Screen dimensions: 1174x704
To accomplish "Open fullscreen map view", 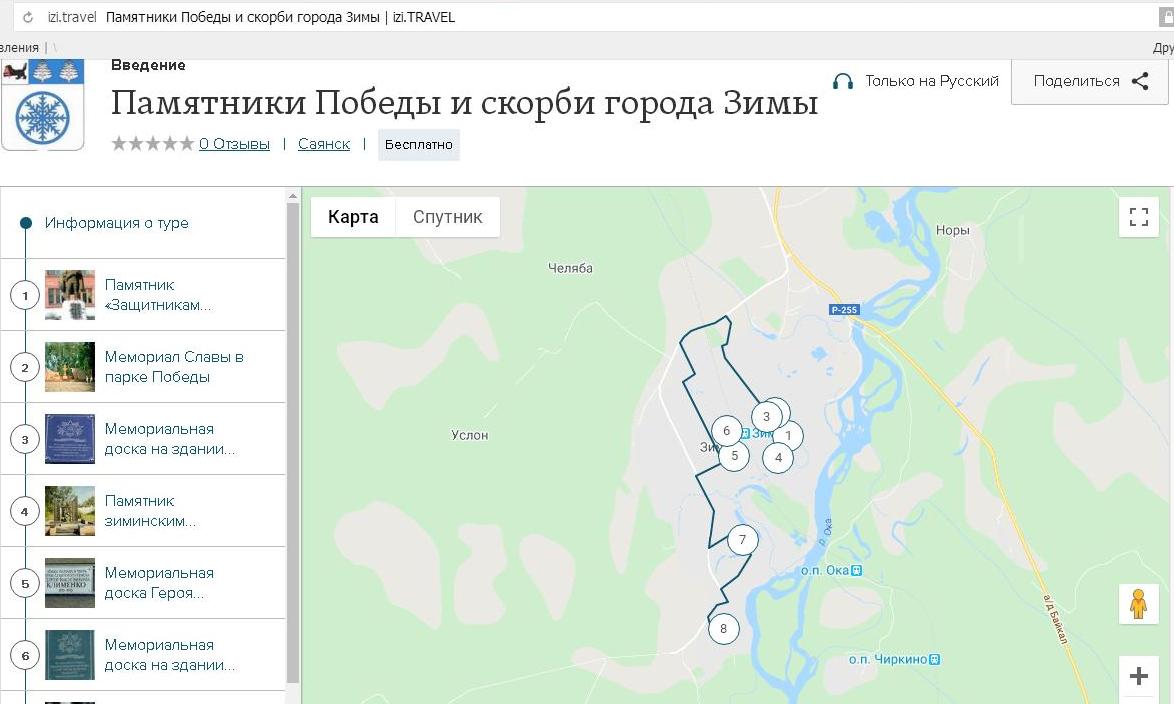I will click(1138, 217).
